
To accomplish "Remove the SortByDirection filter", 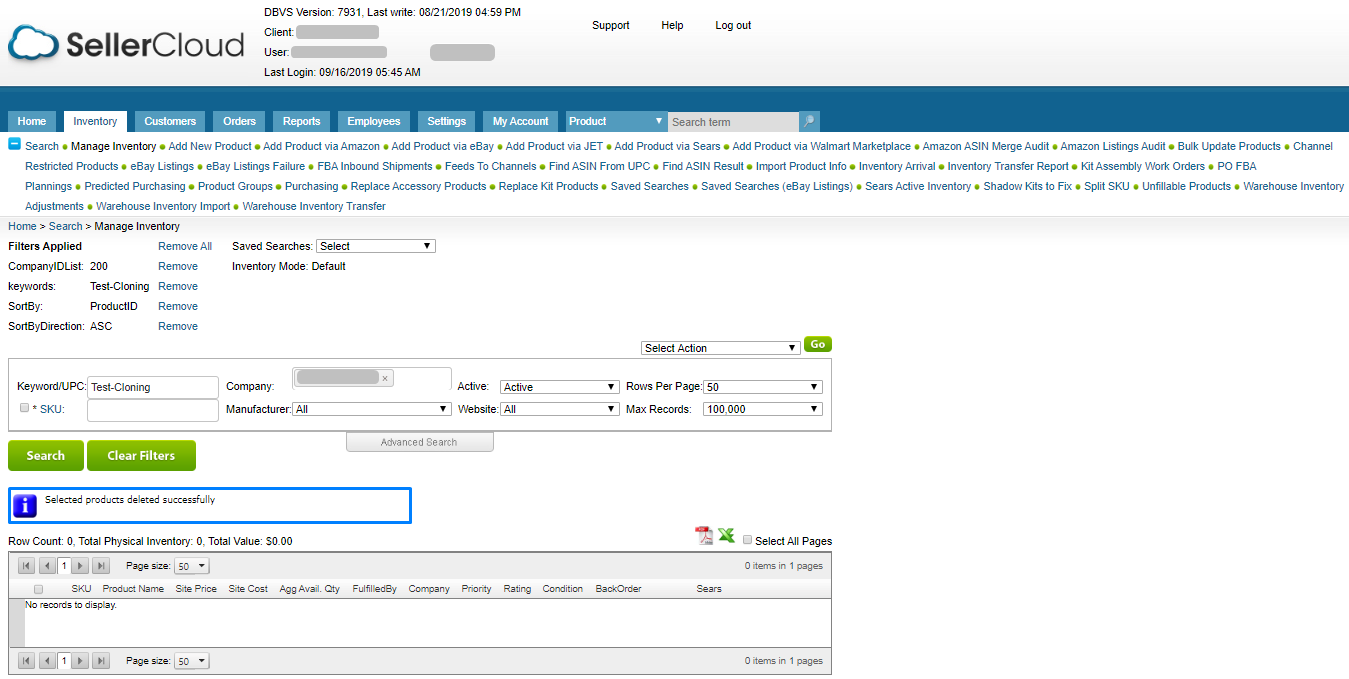I will (178, 326).
